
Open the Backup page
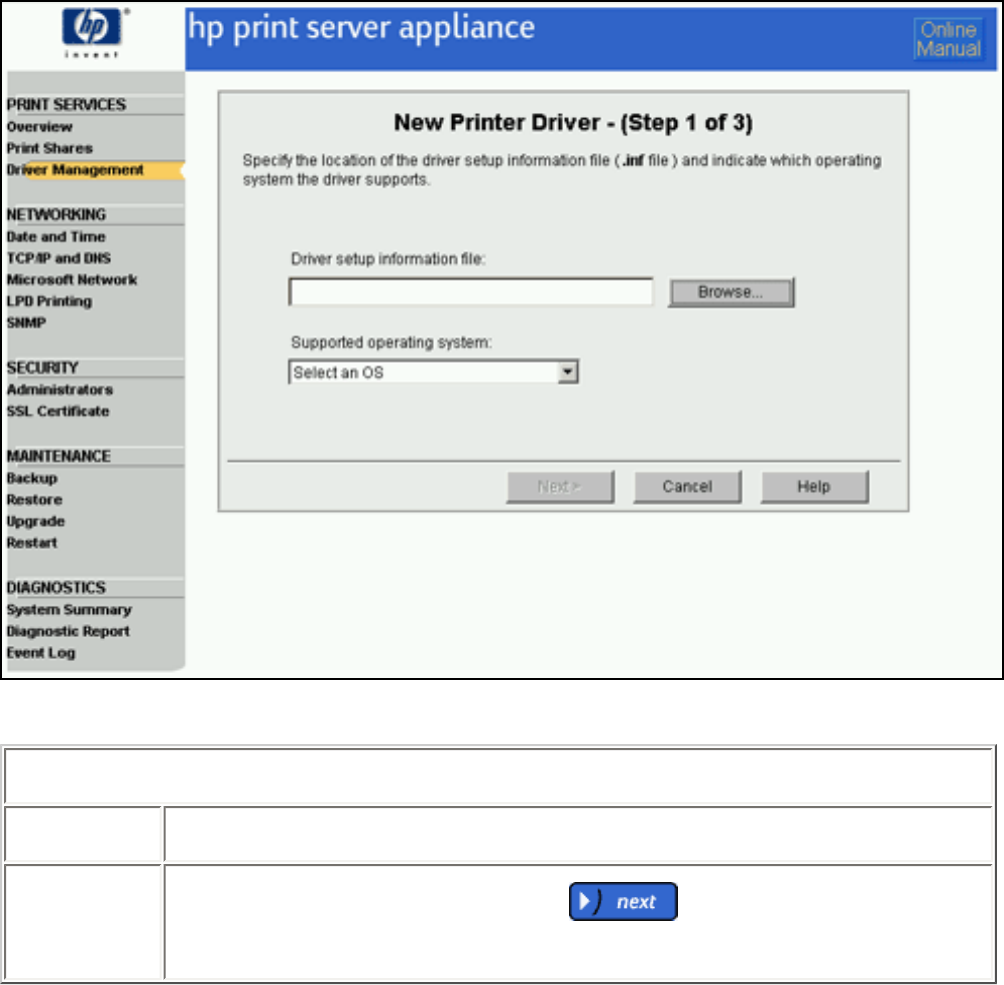click(32, 478)
